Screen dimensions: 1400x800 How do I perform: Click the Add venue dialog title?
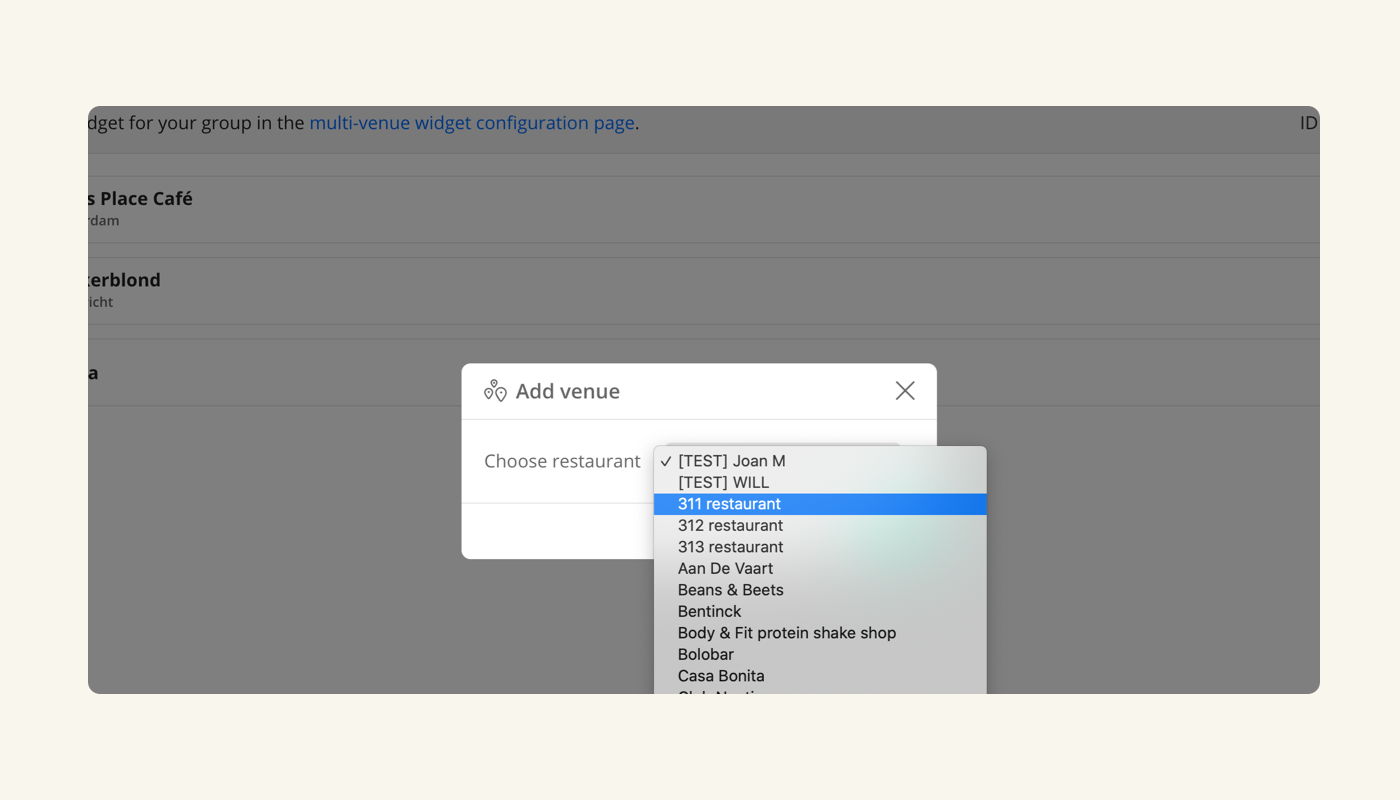click(x=567, y=391)
